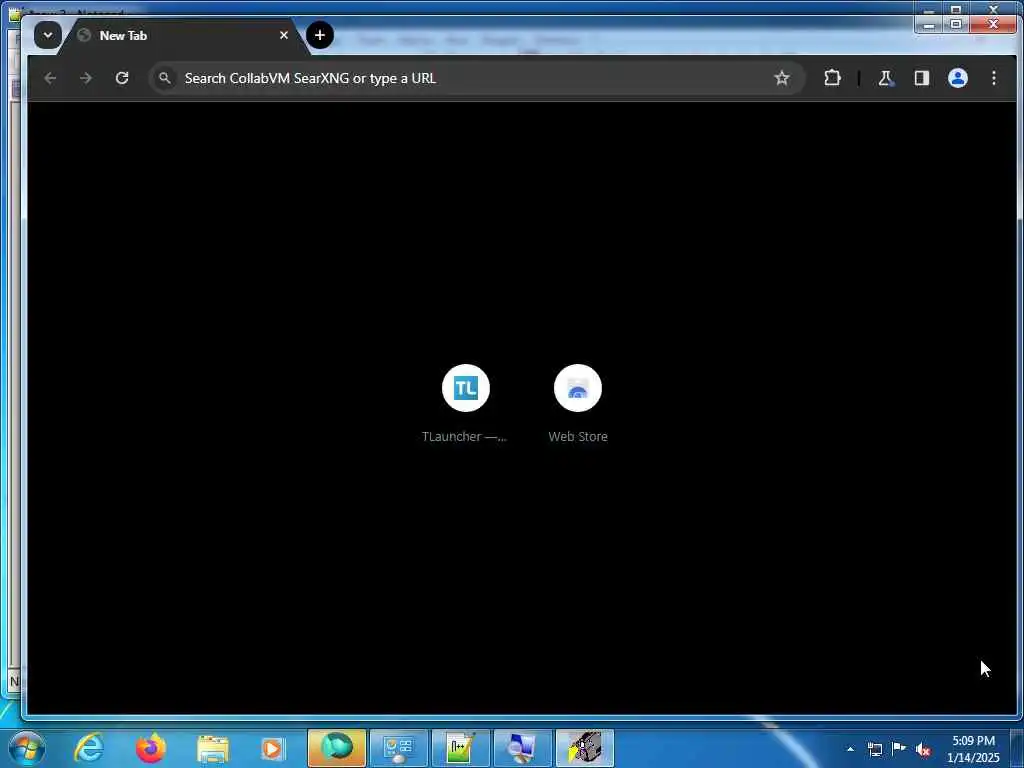Image resolution: width=1024 pixels, height=768 pixels.
Task: Click the Web Store shortcut label
Action: pyautogui.click(x=578, y=436)
